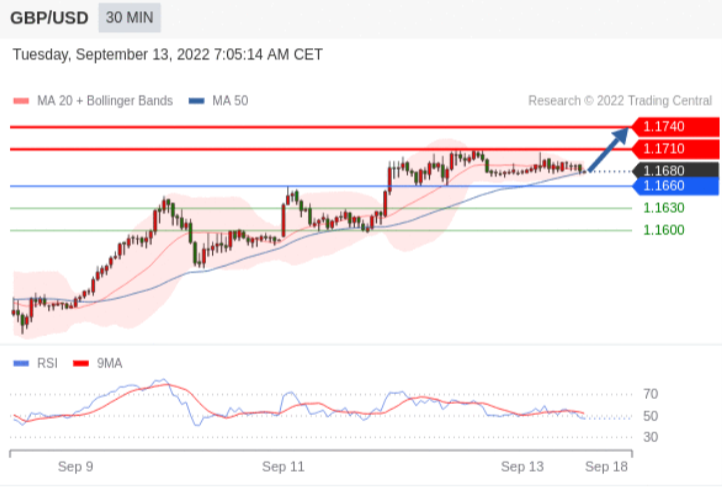Select the 1.1660 pivot price tag
This screenshot has height=493, width=722.
pyautogui.click(x=675, y=186)
